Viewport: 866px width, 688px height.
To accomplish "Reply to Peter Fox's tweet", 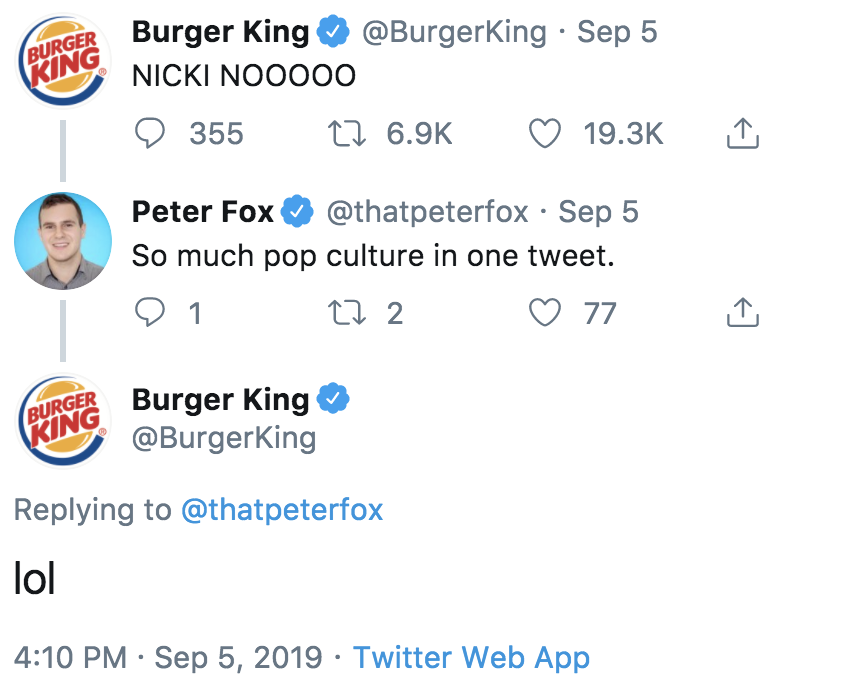I will click(x=151, y=314).
